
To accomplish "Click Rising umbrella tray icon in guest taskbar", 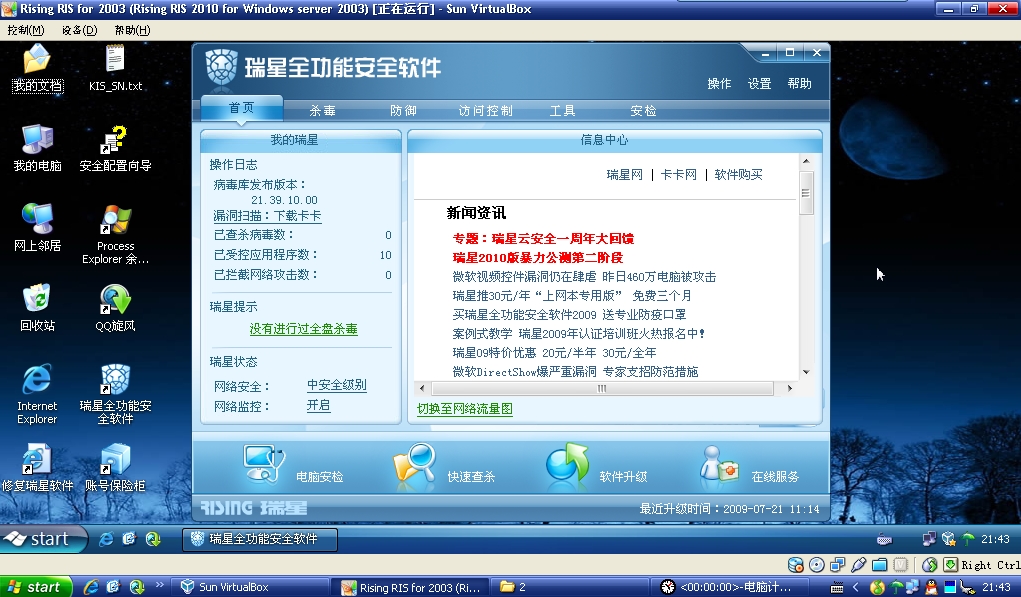I will [968, 538].
